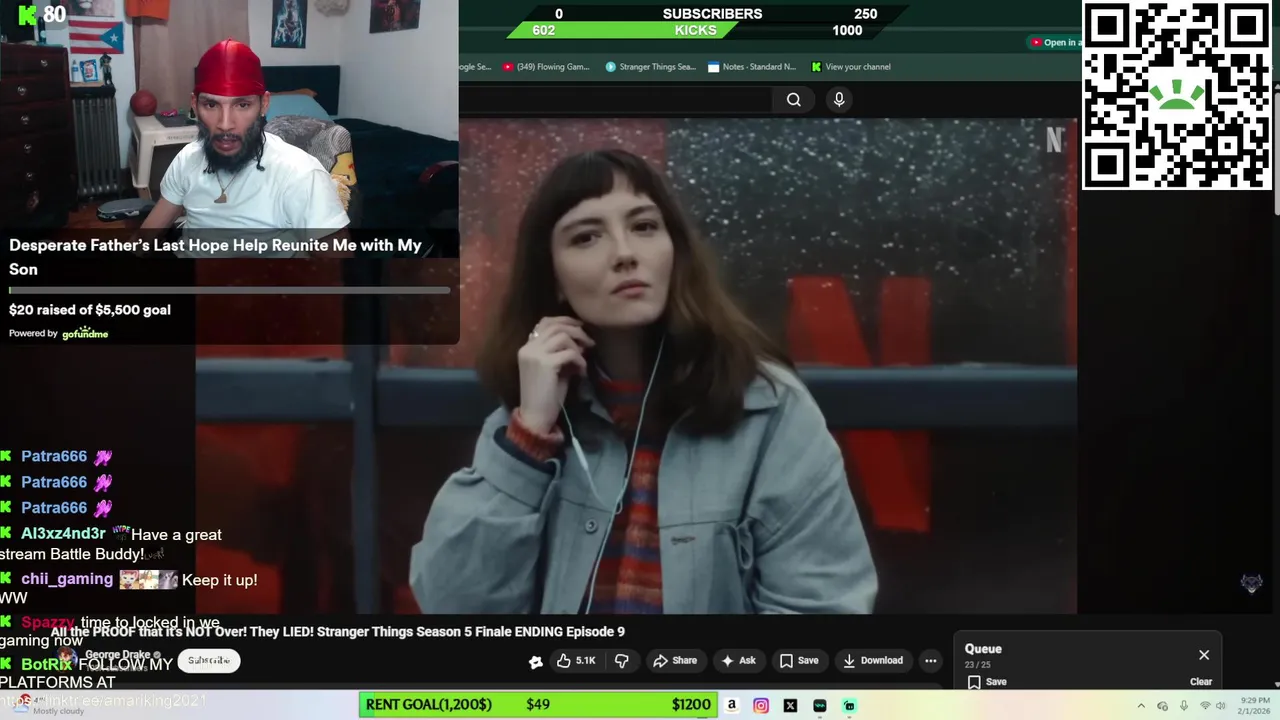Click the chat username BotRix
The width and height of the screenshot is (1280, 720).
pyautogui.click(x=46, y=664)
